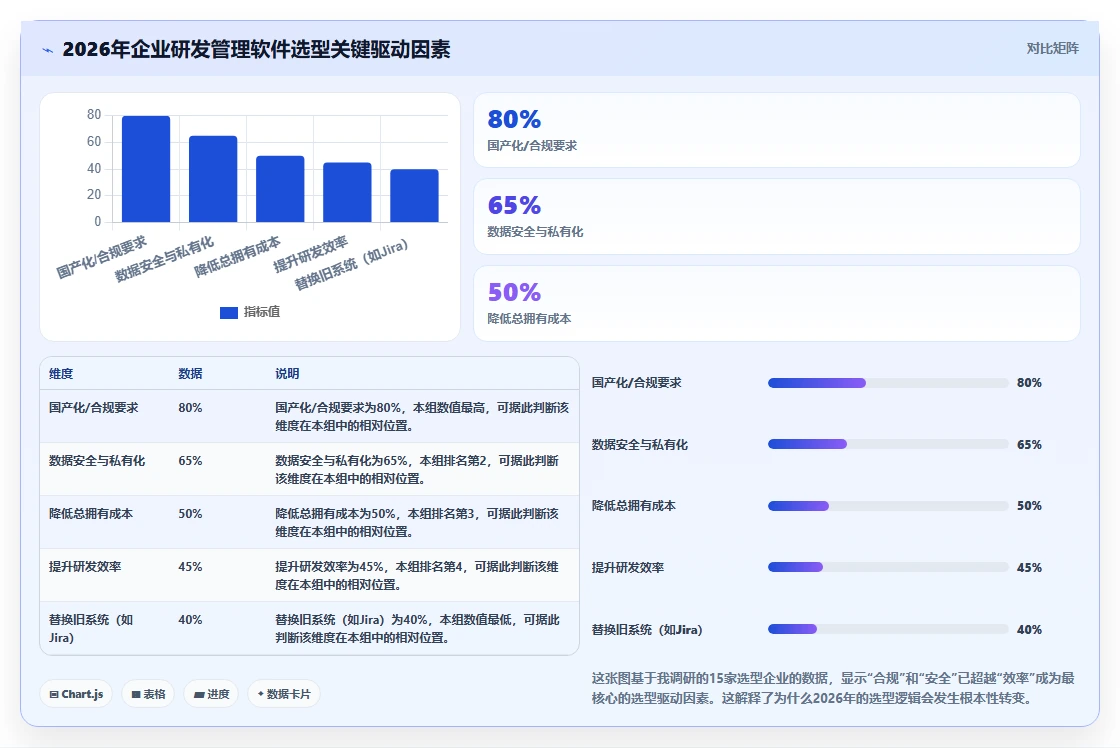Click the 替换旧系统 (如Jira) chart bar
The width and height of the screenshot is (1120, 748).
[x=414, y=195]
